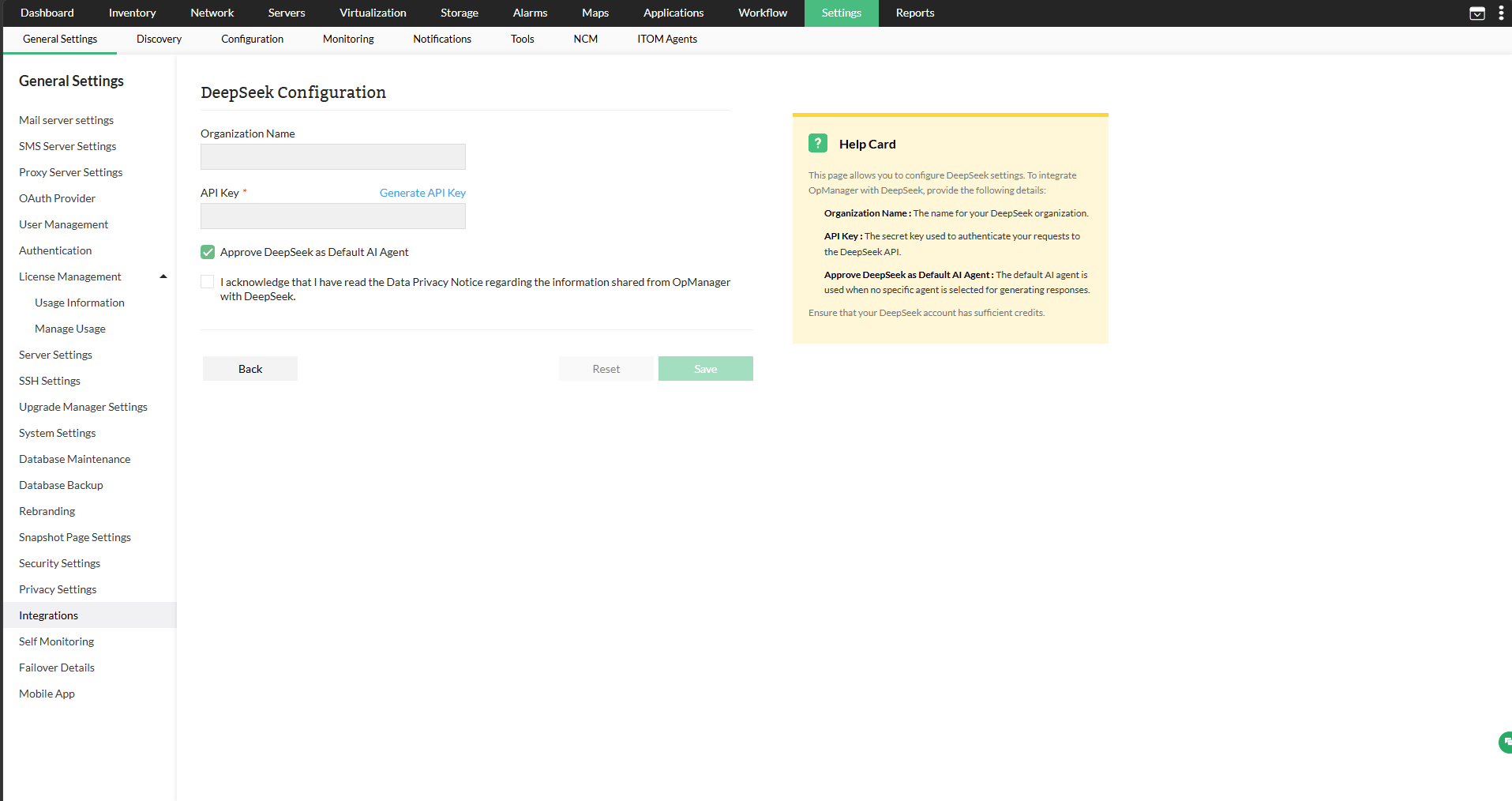This screenshot has width=1512, height=801.
Task: Open the green chat bubble icon
Action: click(x=1506, y=743)
